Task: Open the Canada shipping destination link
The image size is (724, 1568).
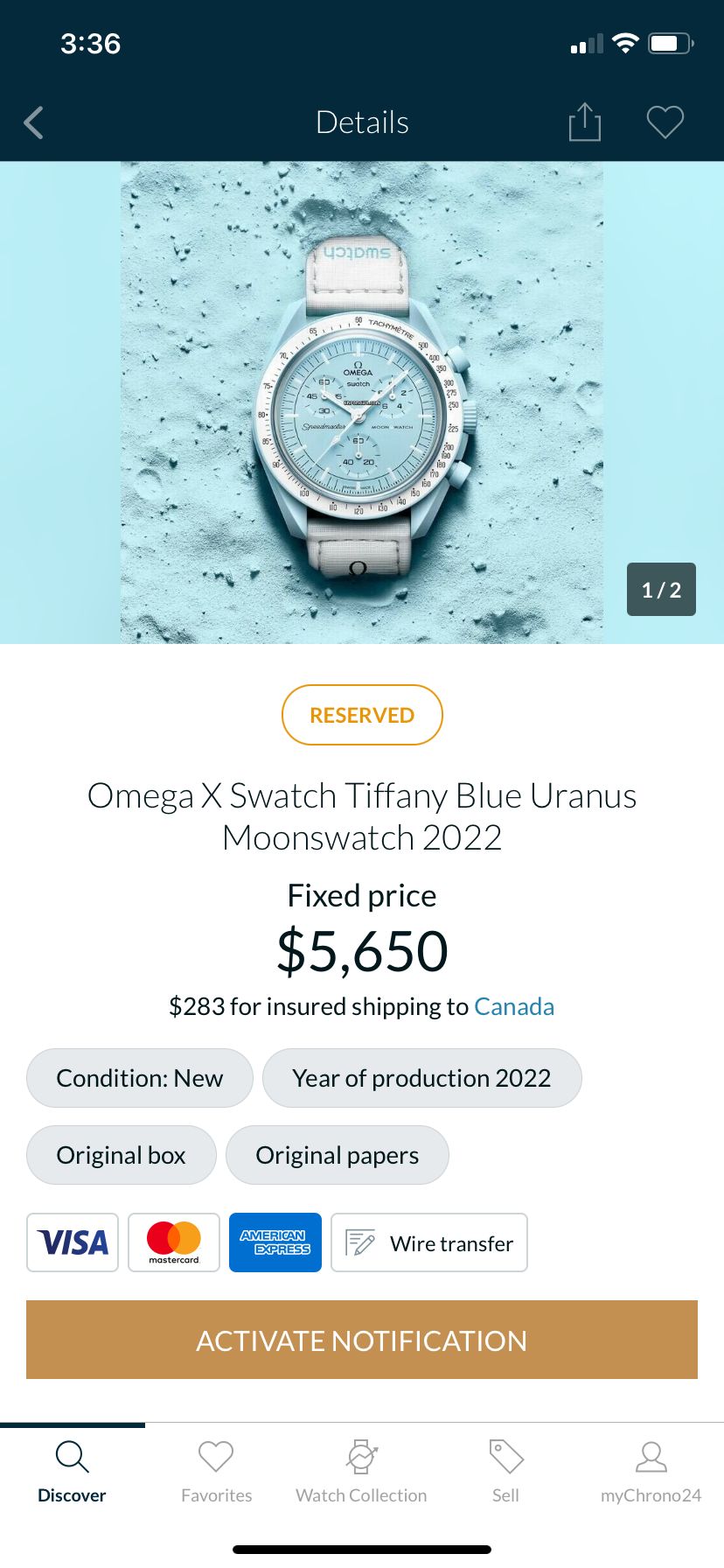Action: [514, 1006]
